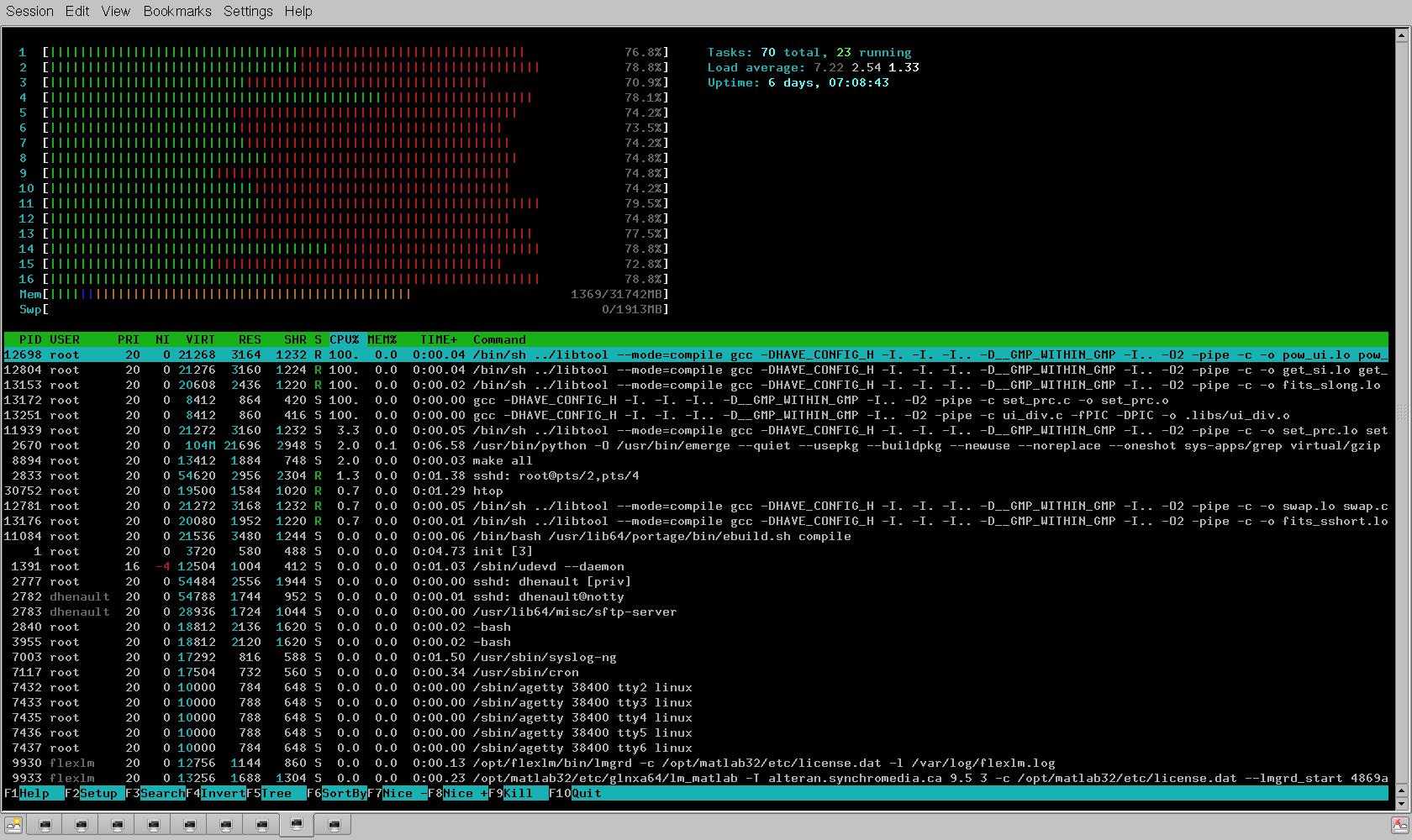Click the Close Session icon at bottom right
The image size is (1412, 840).
1399,826
